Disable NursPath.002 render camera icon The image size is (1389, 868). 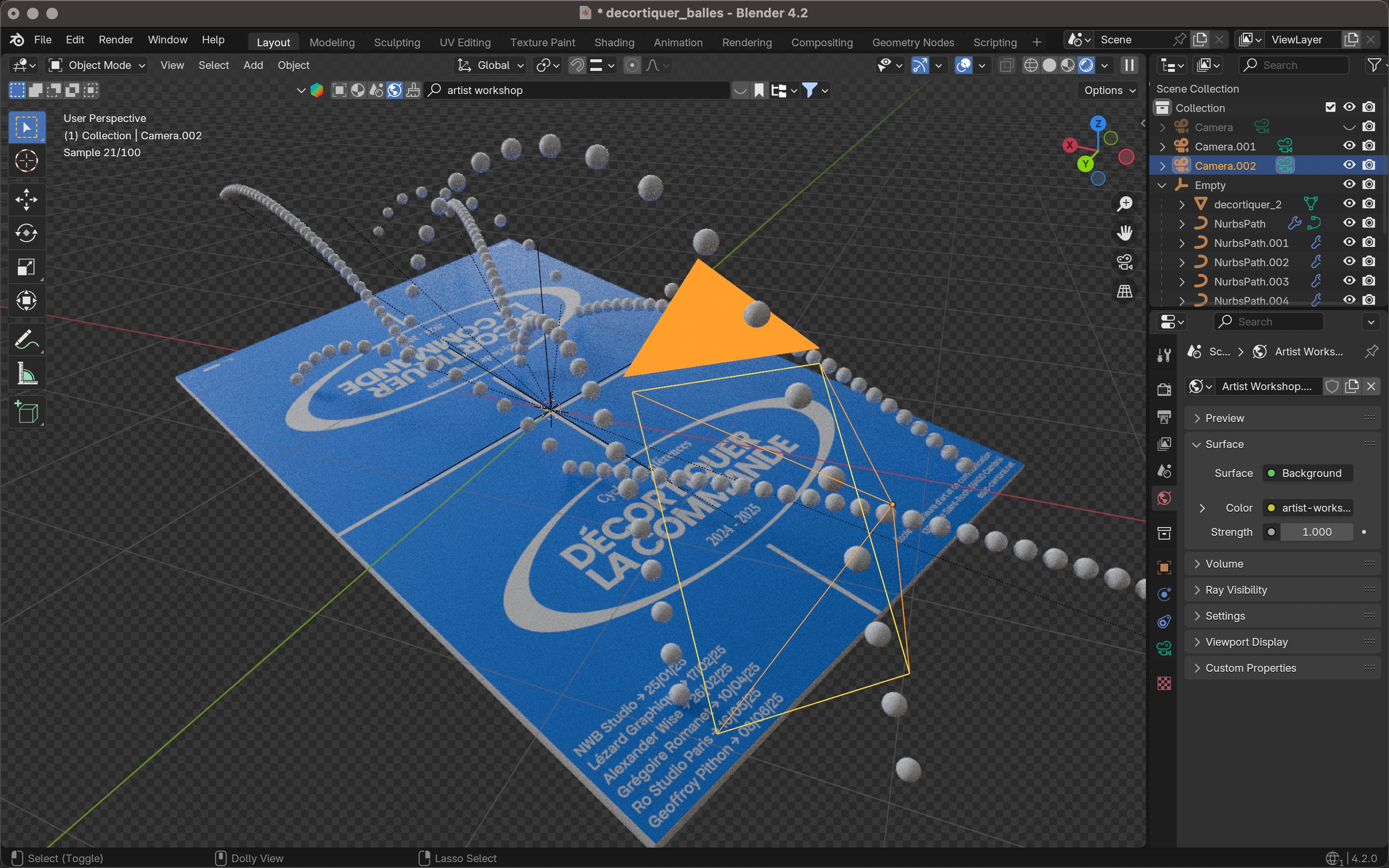point(1369,262)
